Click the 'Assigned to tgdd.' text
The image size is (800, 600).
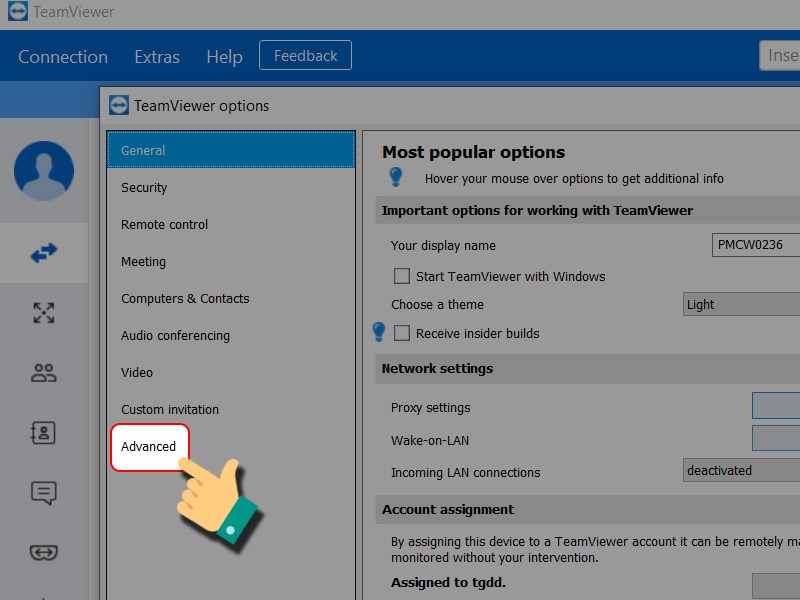[448, 582]
